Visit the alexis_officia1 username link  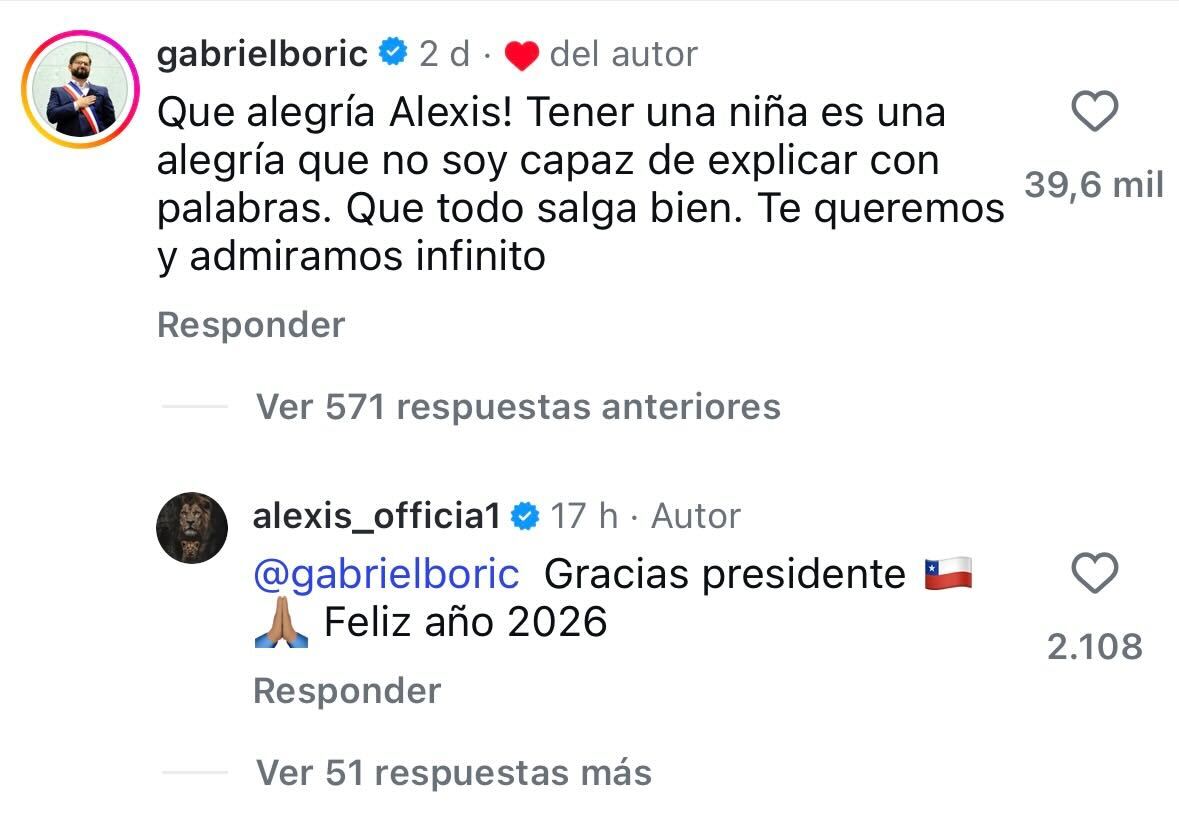tap(376, 516)
